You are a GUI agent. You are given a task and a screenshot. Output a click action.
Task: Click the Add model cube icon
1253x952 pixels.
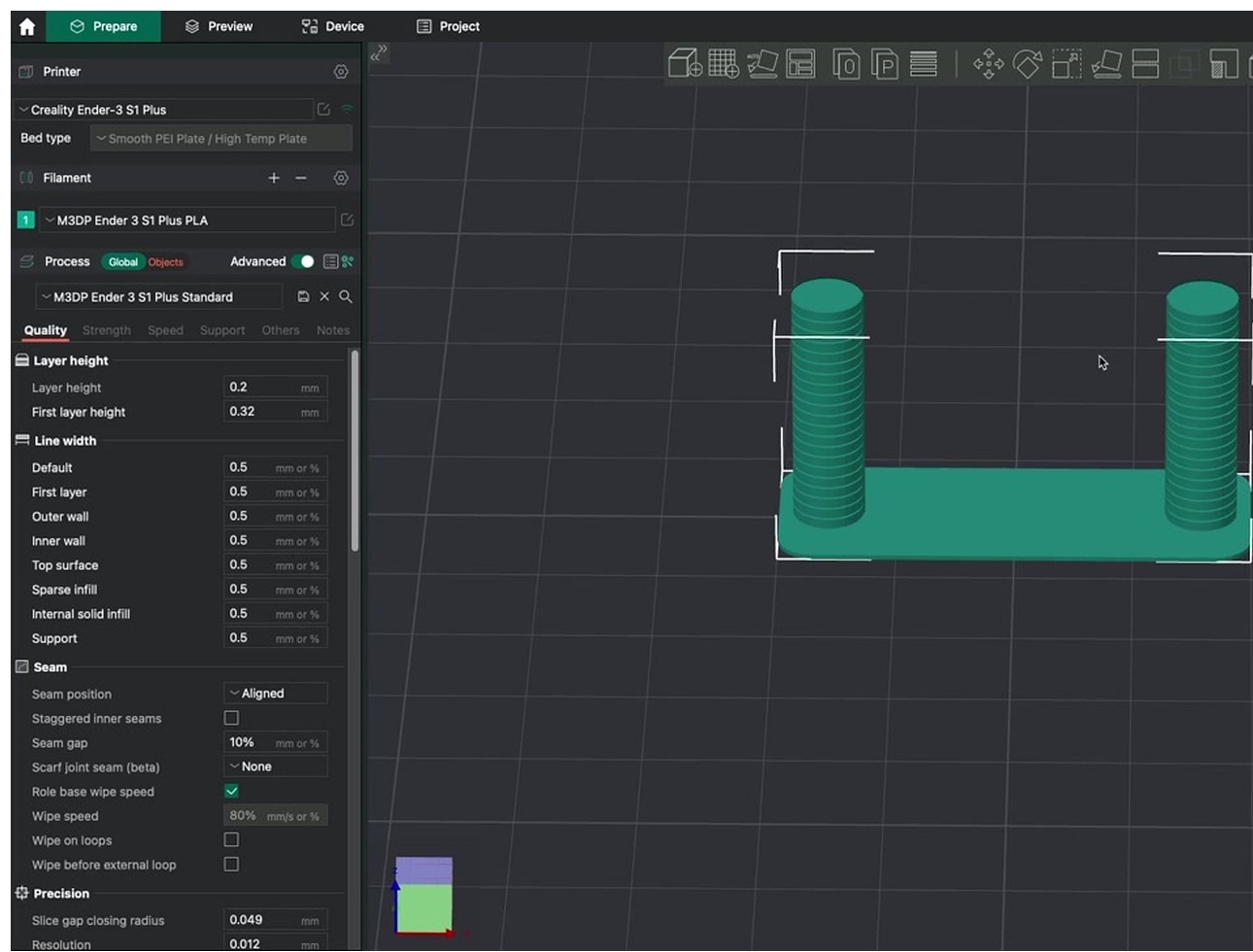(x=685, y=64)
